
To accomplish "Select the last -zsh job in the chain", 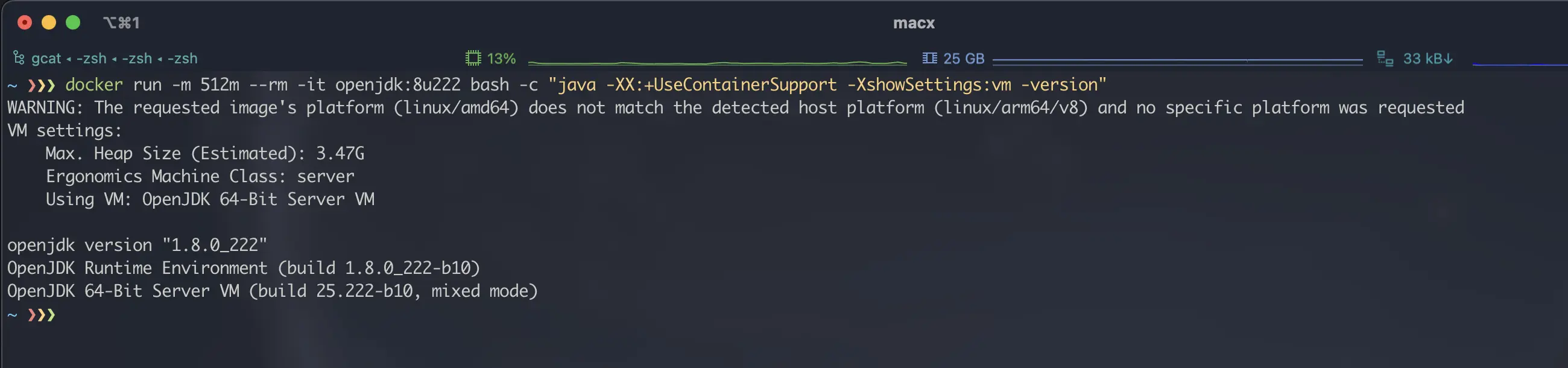I will click(x=183, y=59).
